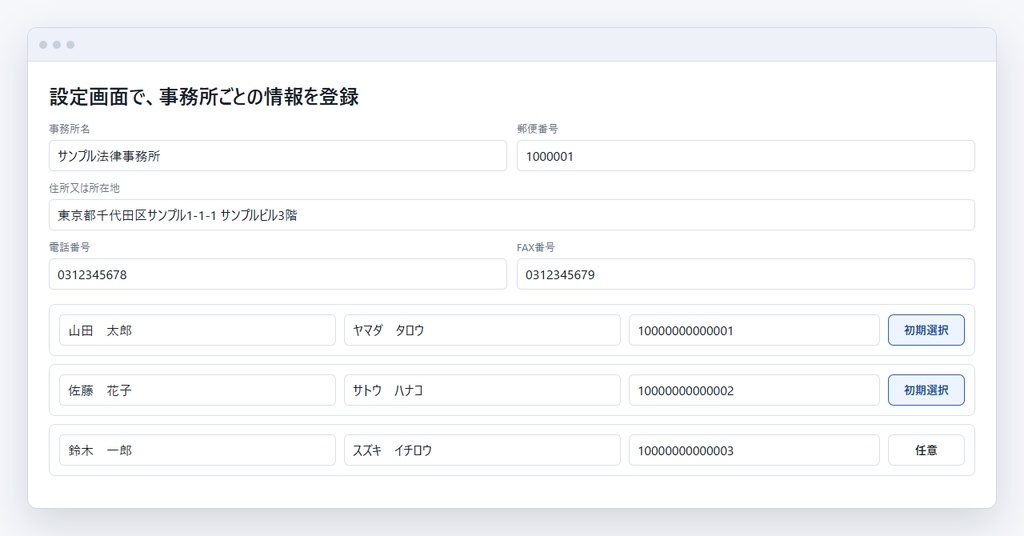Click the number field 10000000000001

754,330
